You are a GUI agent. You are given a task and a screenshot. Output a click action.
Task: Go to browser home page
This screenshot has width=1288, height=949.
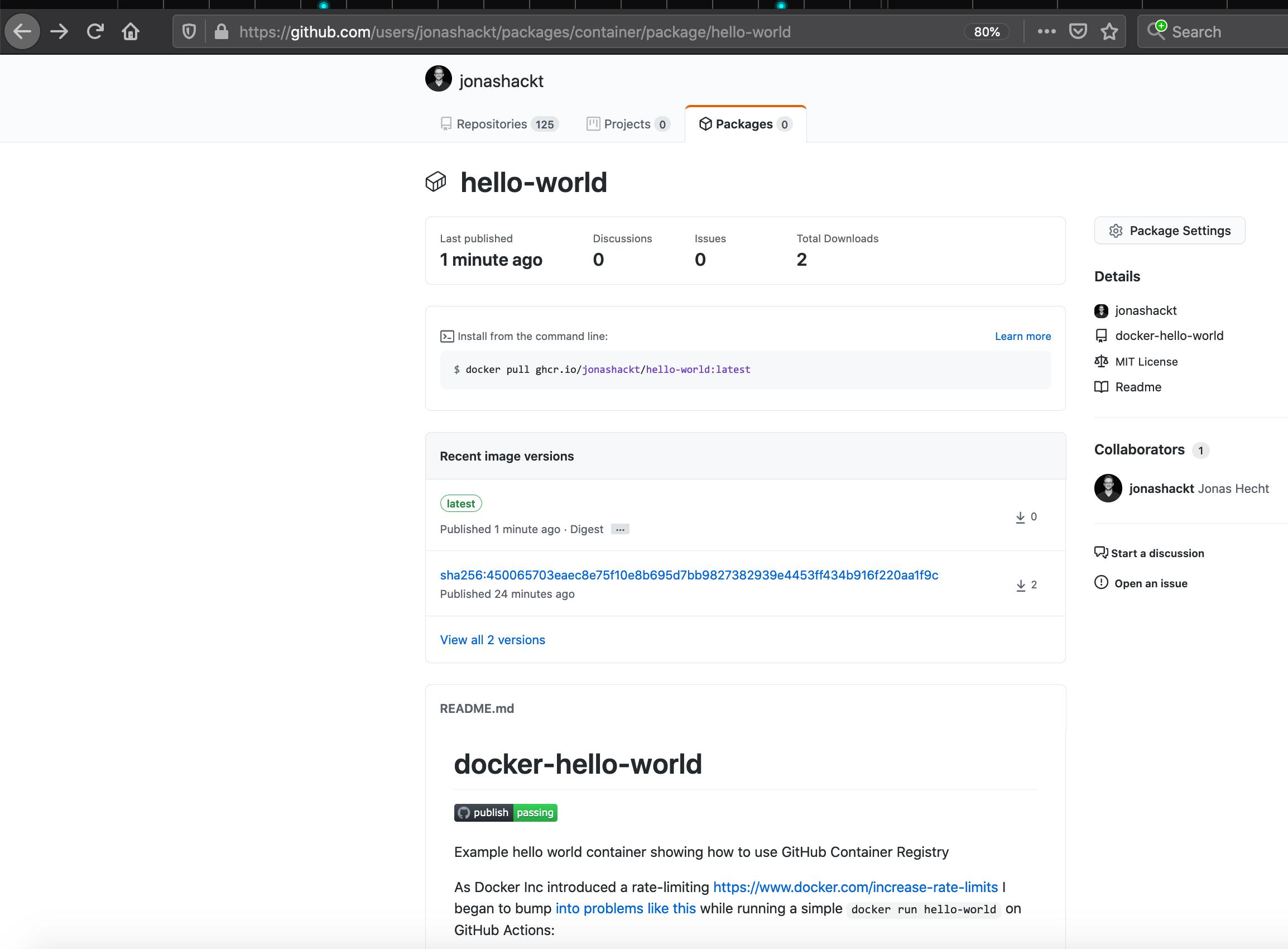131,31
